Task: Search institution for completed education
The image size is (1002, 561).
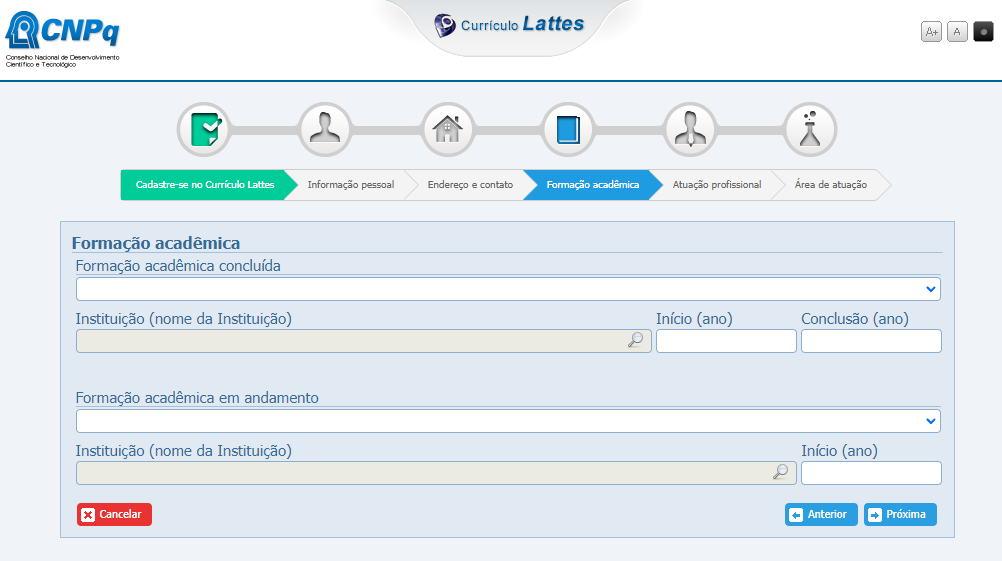Action: [x=635, y=341]
